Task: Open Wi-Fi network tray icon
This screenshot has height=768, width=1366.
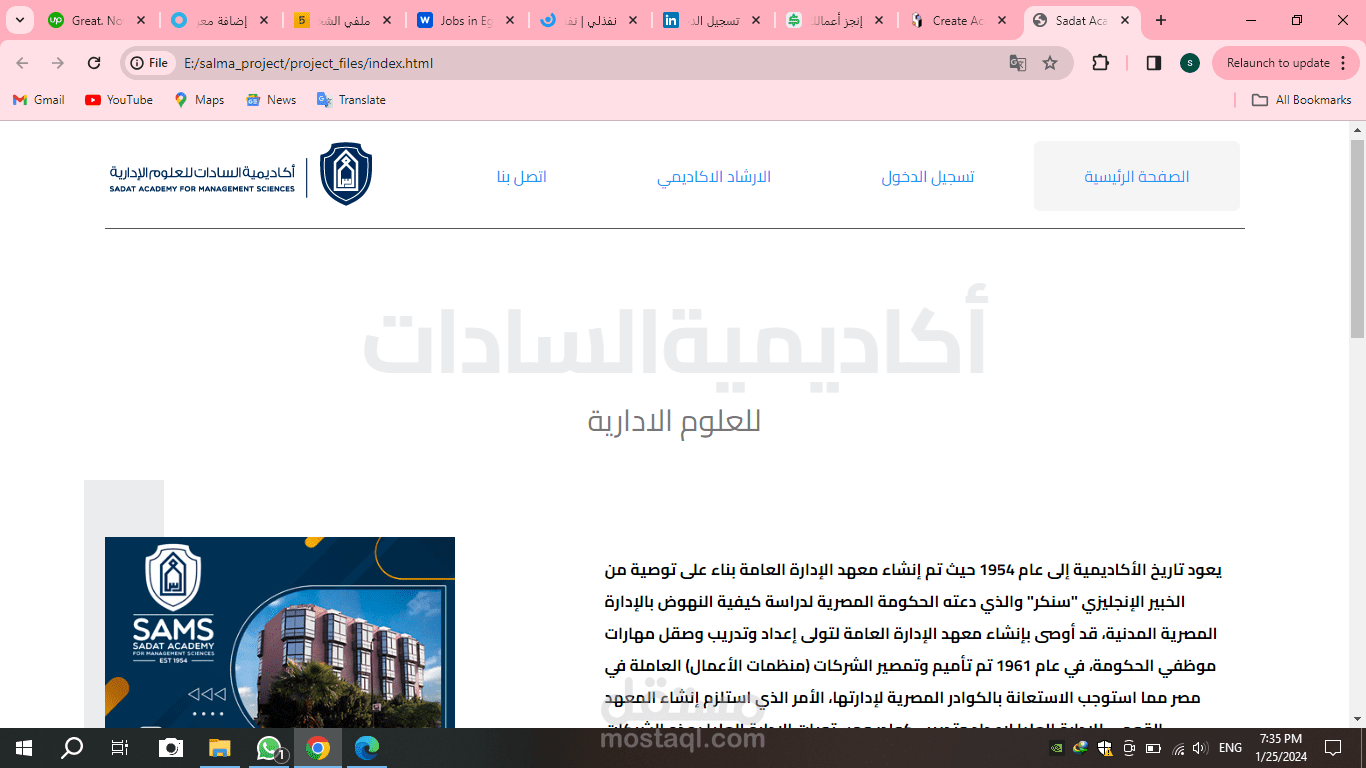Action: point(1178,748)
